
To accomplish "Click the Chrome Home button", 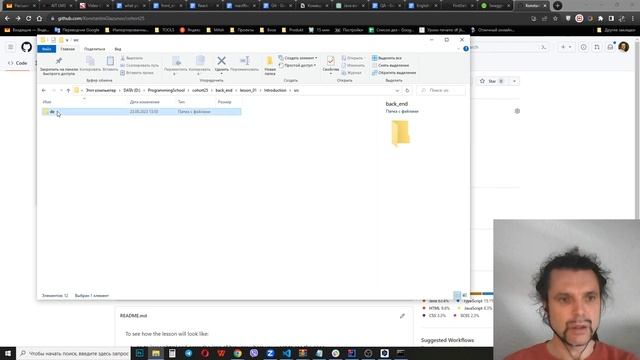I will (39, 18).
